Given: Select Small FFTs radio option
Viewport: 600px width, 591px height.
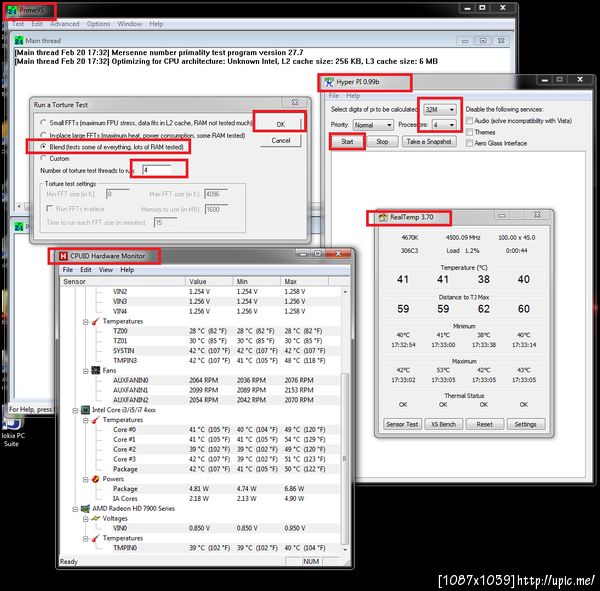Looking at the screenshot, I should (x=43, y=122).
